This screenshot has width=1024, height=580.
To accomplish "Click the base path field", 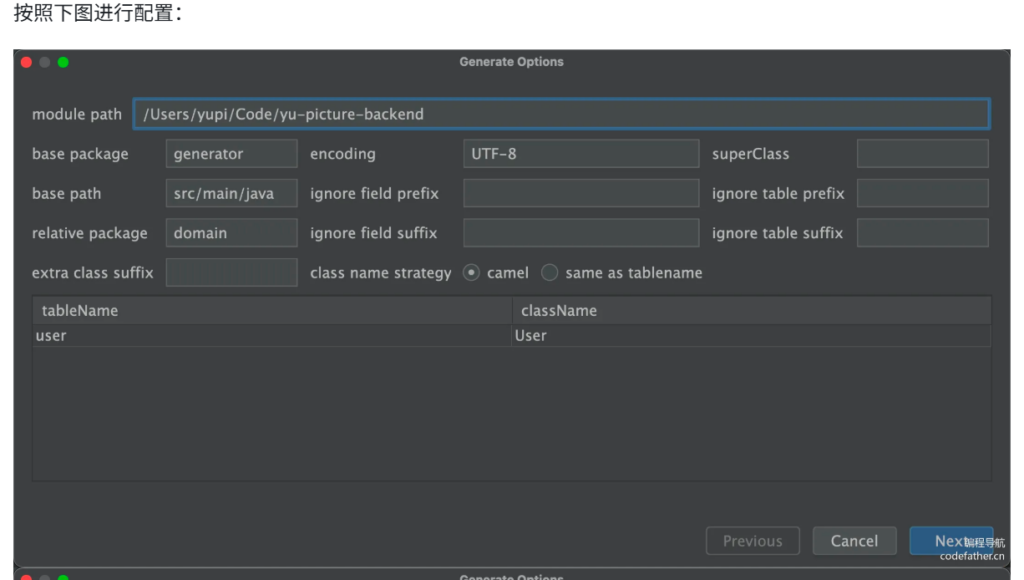I will pyautogui.click(x=231, y=194).
